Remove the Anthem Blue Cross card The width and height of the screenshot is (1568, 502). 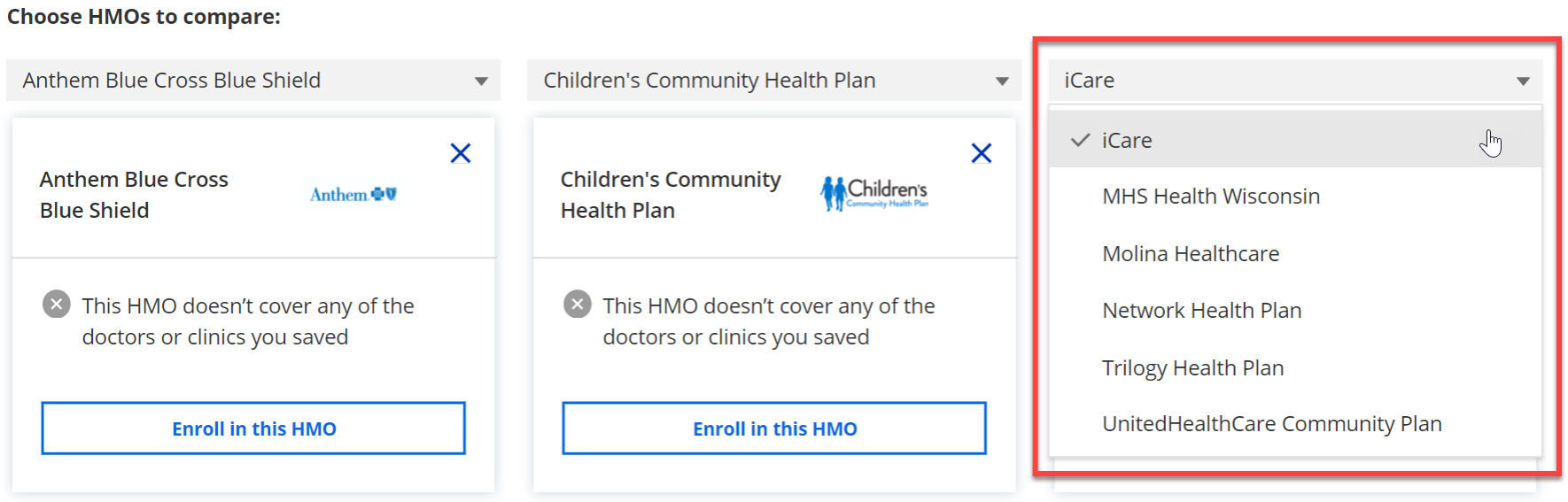(460, 153)
